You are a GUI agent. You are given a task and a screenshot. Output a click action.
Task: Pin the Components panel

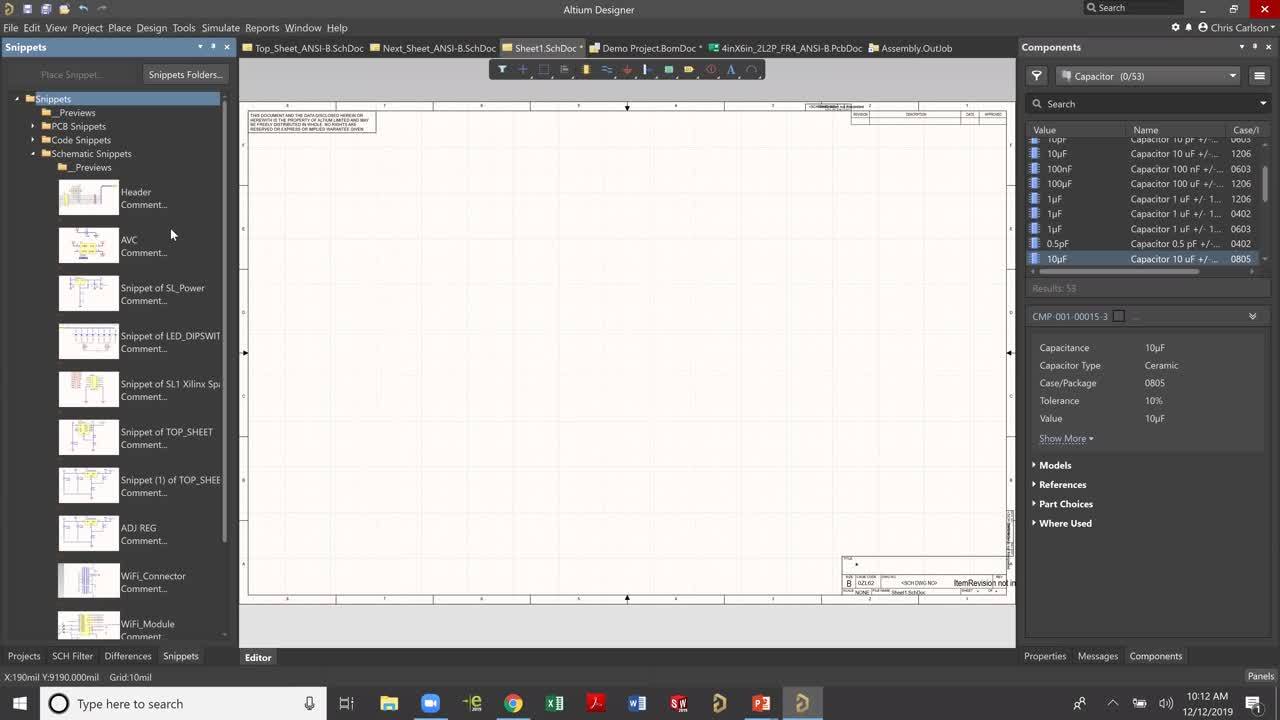coord(1254,47)
